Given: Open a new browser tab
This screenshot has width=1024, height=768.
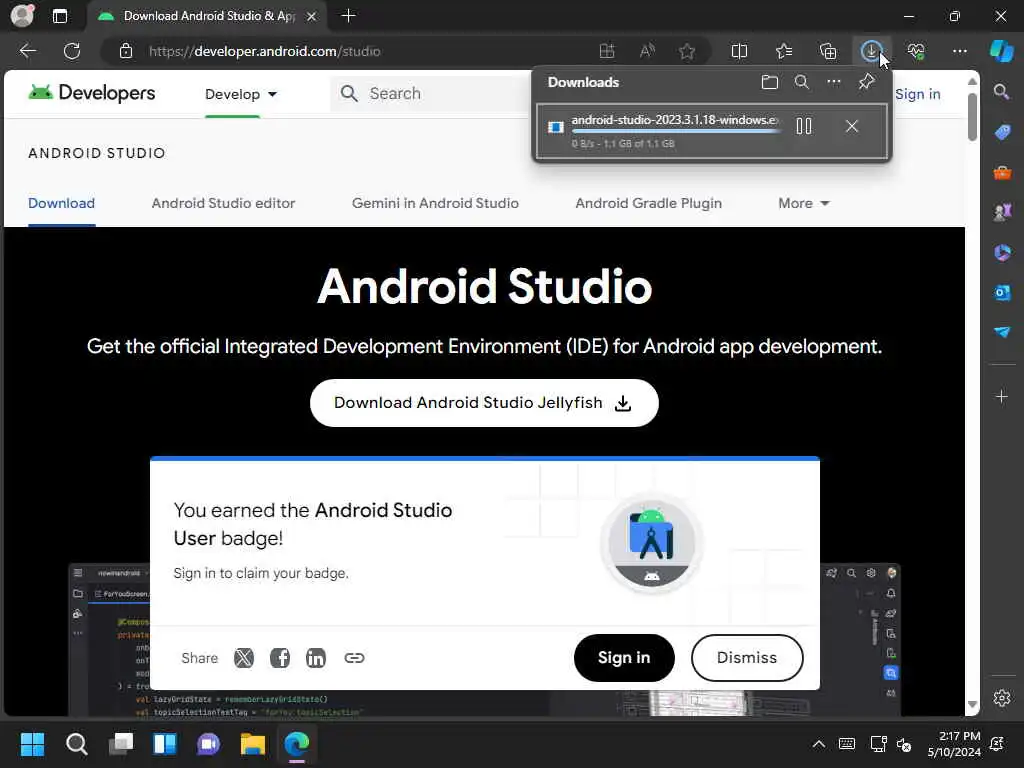Looking at the screenshot, I should tap(348, 16).
